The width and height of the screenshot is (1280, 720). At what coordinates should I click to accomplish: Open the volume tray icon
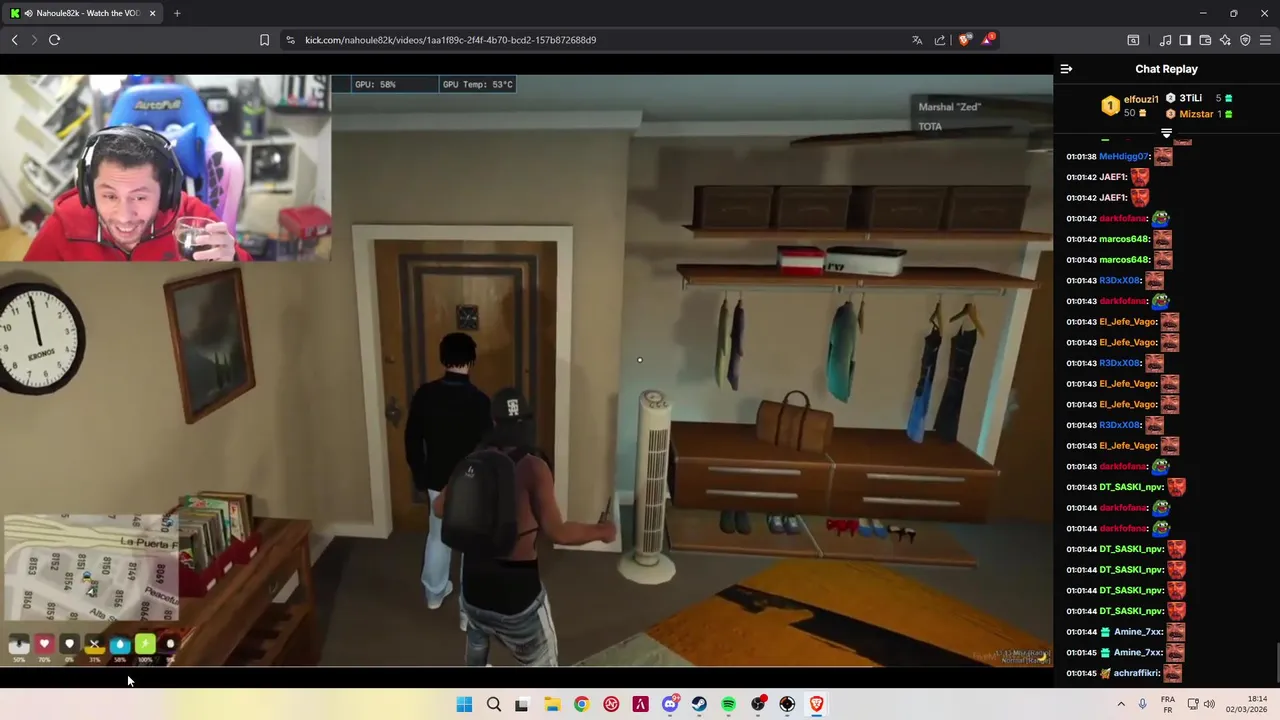click(x=1209, y=704)
